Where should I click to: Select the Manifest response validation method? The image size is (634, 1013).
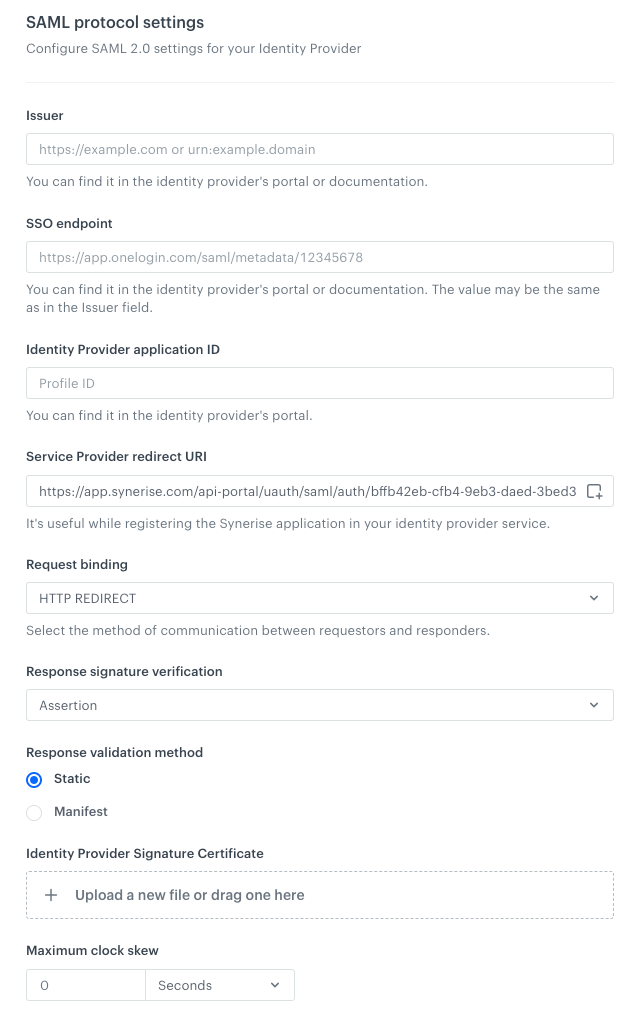tap(34, 812)
